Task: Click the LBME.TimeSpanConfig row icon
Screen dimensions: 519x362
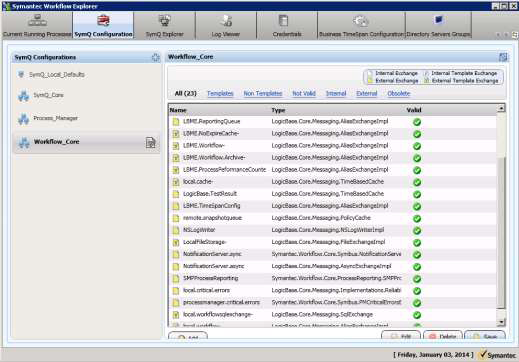Action: pos(176,206)
